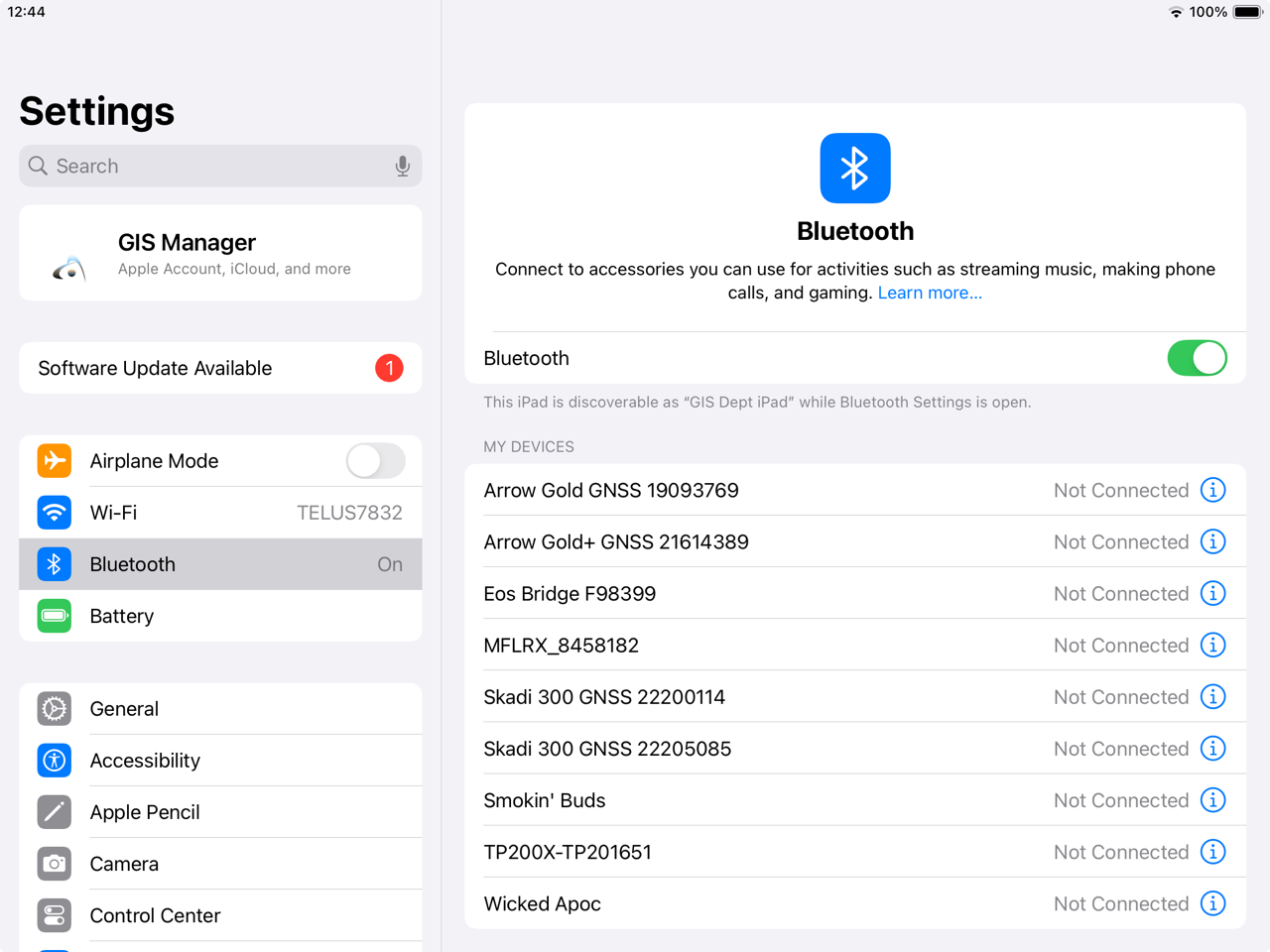This screenshot has width=1270, height=952.
Task: Tap the Airplane Mode orange icon
Action: click(x=55, y=460)
